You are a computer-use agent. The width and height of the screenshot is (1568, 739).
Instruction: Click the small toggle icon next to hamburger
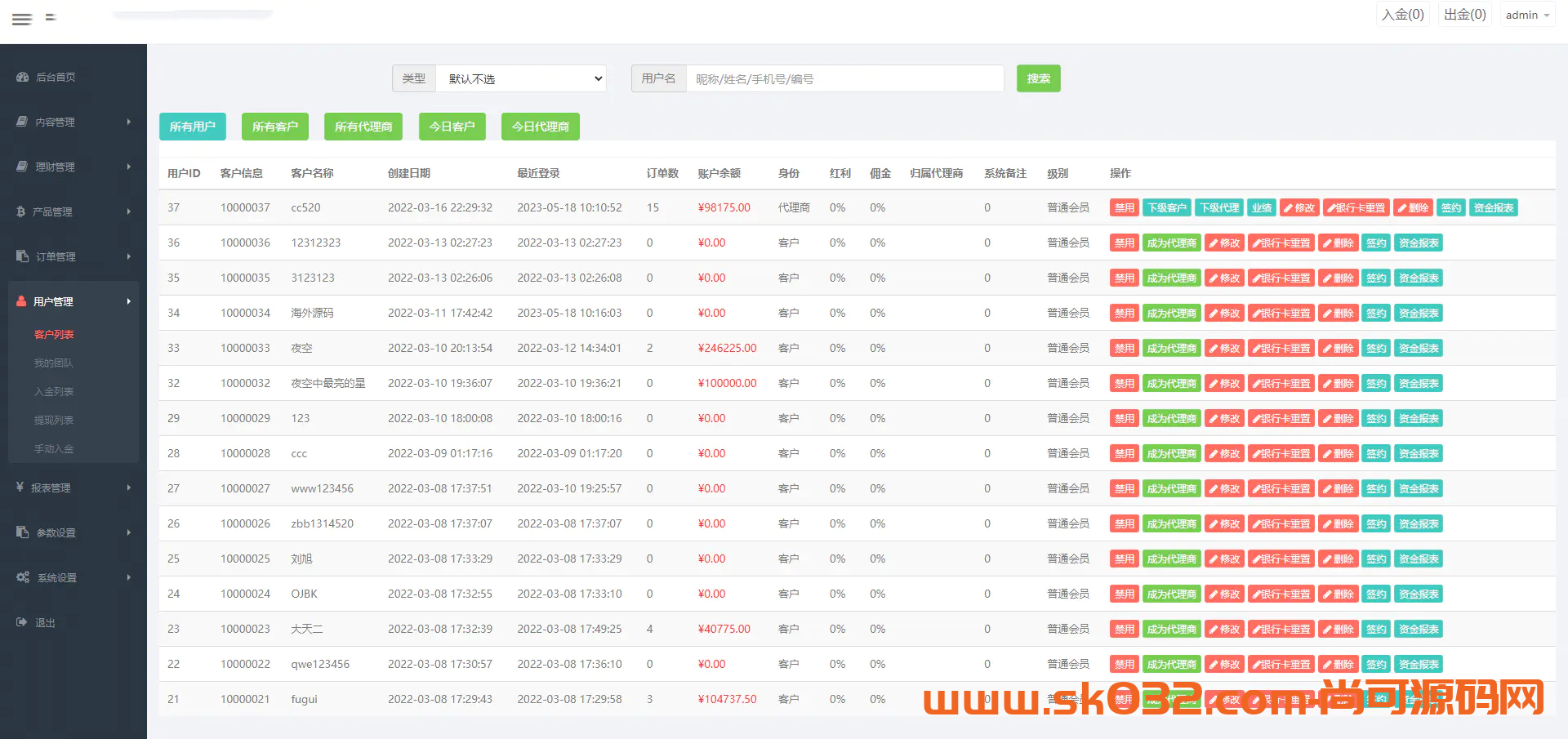(x=51, y=17)
